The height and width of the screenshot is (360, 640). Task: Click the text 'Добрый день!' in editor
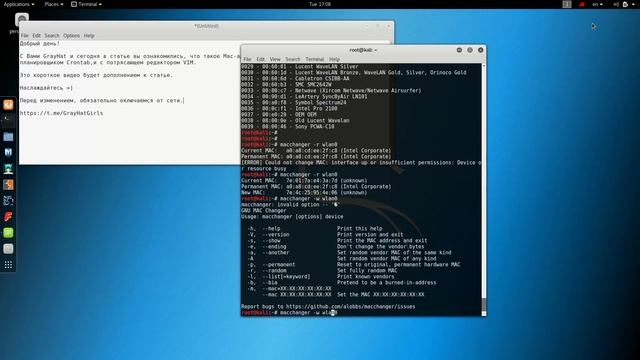40,43
